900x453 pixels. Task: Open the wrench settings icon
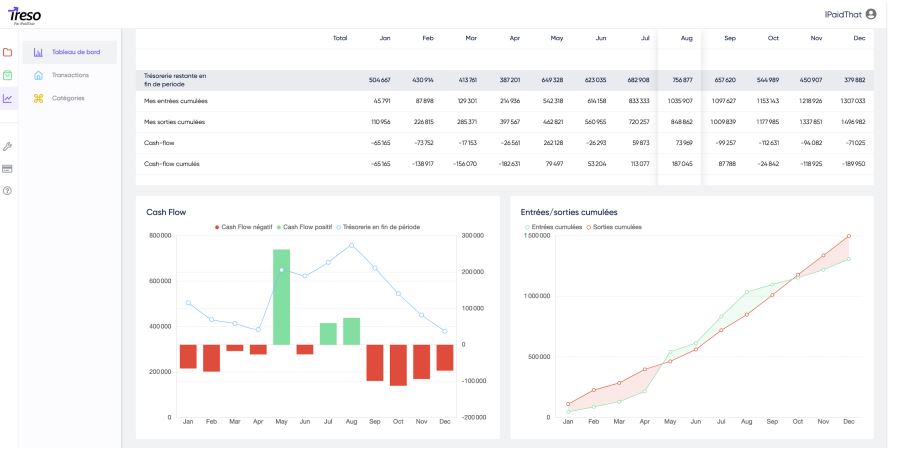pos(8,146)
